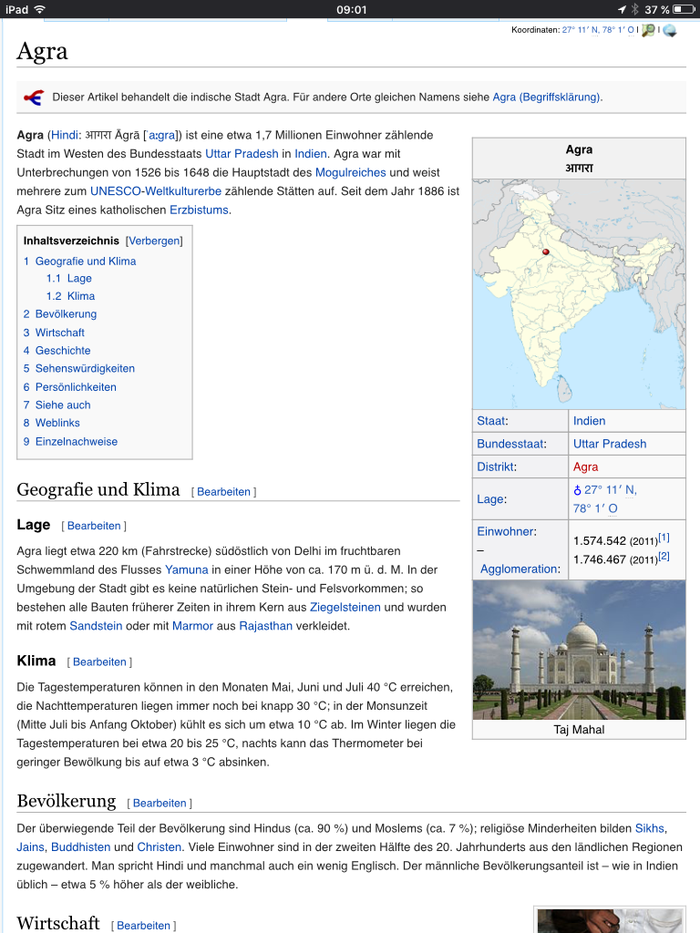Open the Erzbistums link
Screen dimensions: 700x933
pyautogui.click(x=199, y=210)
